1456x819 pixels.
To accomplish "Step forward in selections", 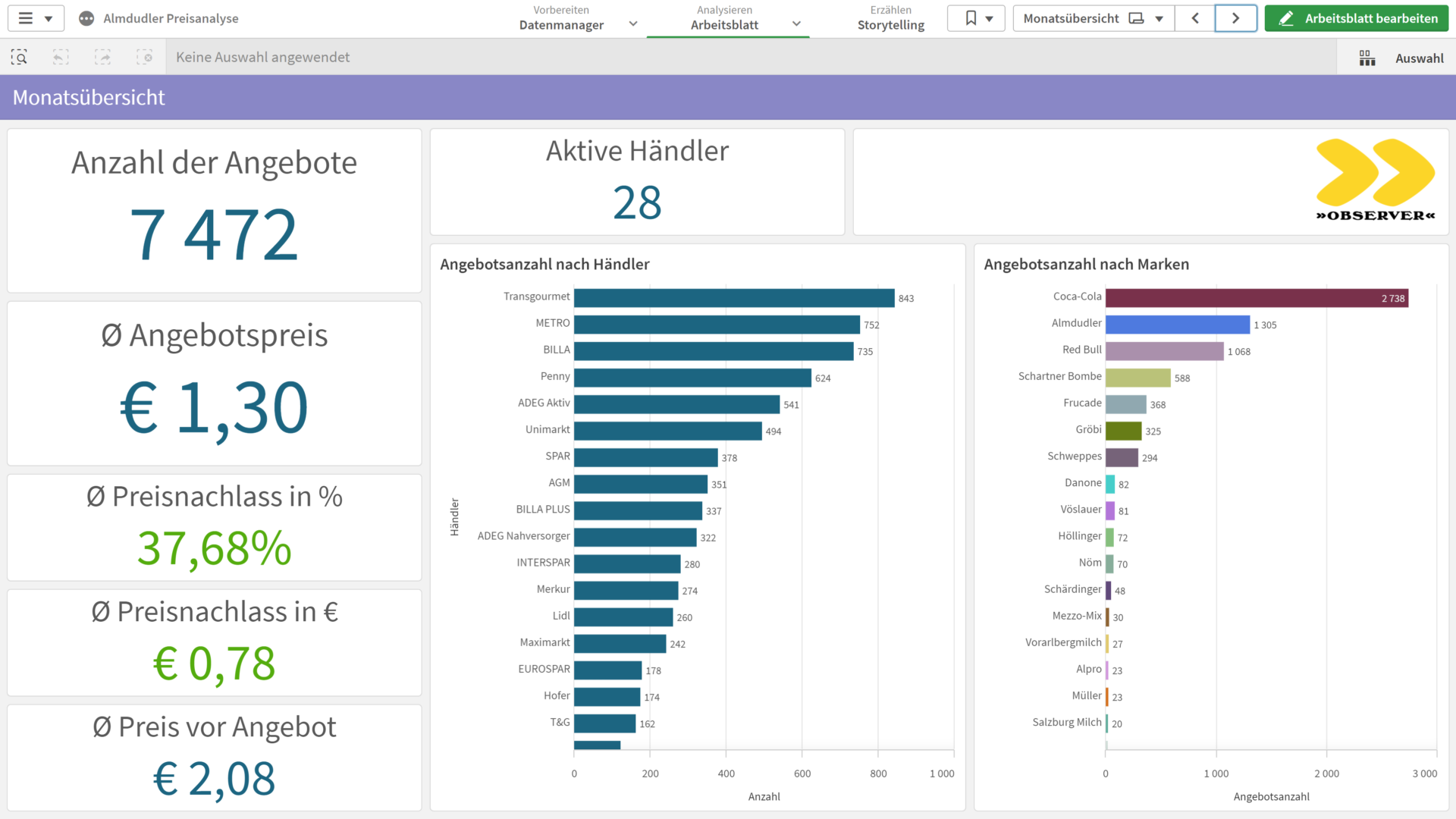I will 102,57.
